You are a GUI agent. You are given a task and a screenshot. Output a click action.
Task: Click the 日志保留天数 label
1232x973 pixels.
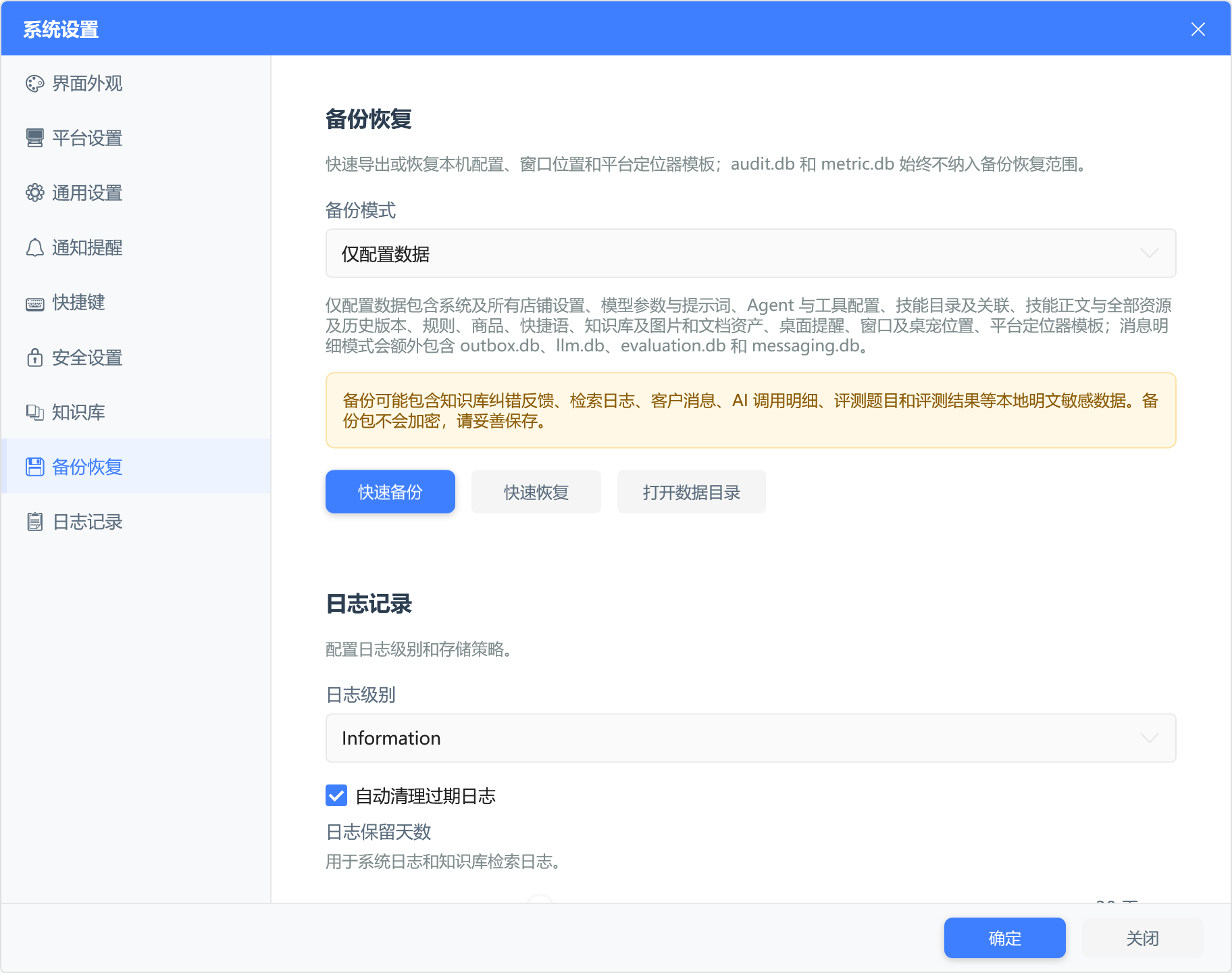click(378, 832)
